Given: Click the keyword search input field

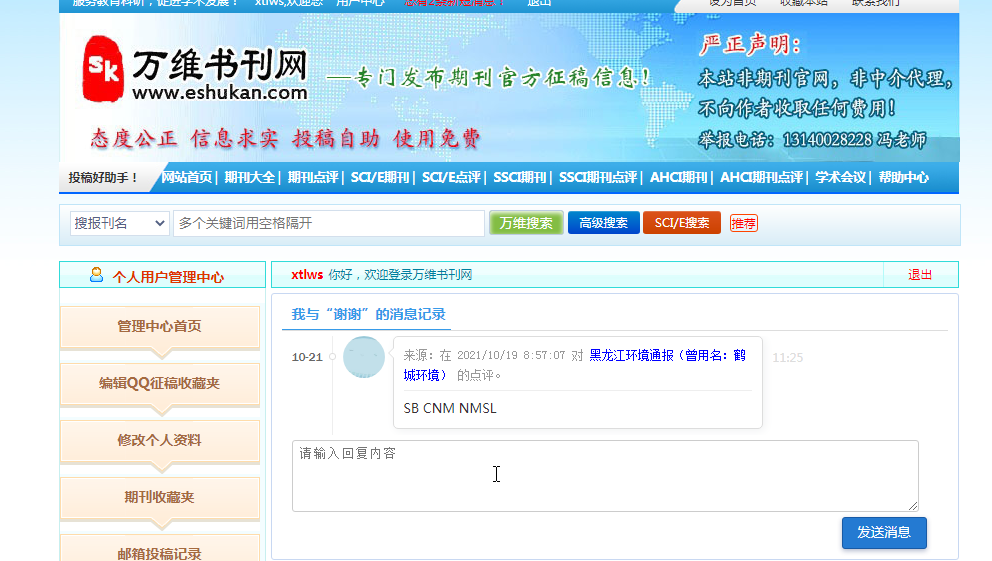Looking at the screenshot, I should click(328, 223).
